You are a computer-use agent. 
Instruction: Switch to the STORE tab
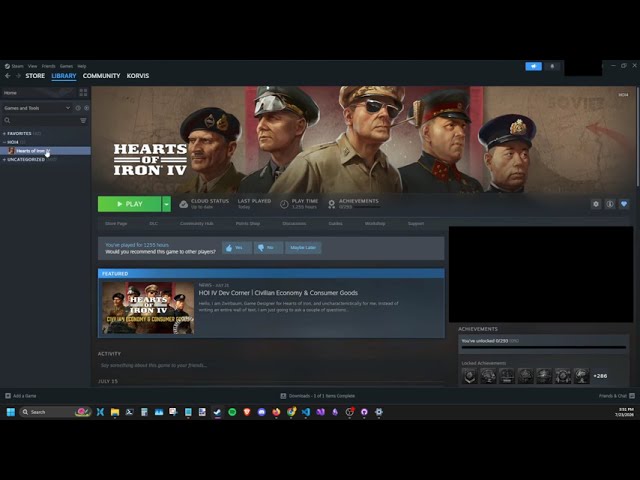[x=35, y=76]
